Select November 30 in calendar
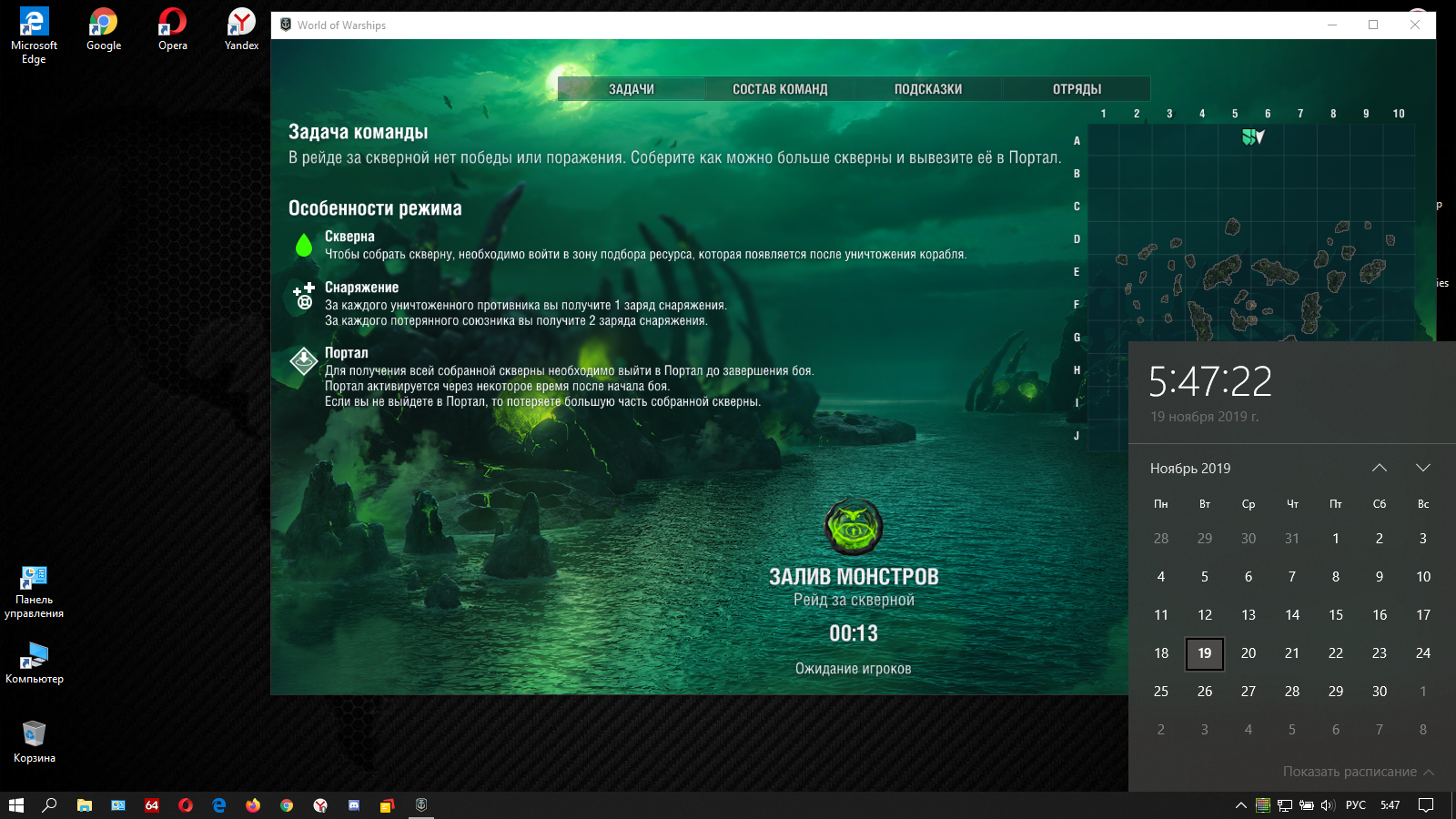The width and height of the screenshot is (1456, 819). [x=1380, y=692]
